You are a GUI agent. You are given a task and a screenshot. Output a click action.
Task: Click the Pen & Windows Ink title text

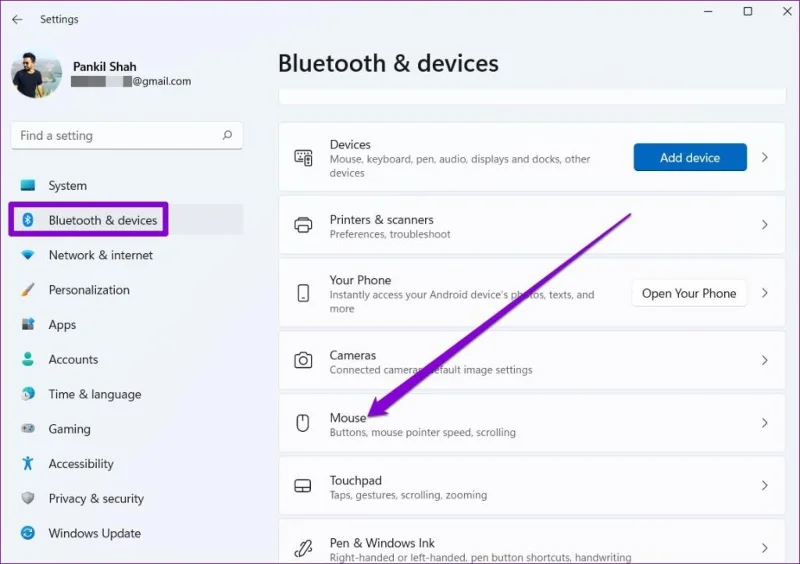pyautogui.click(x=382, y=543)
